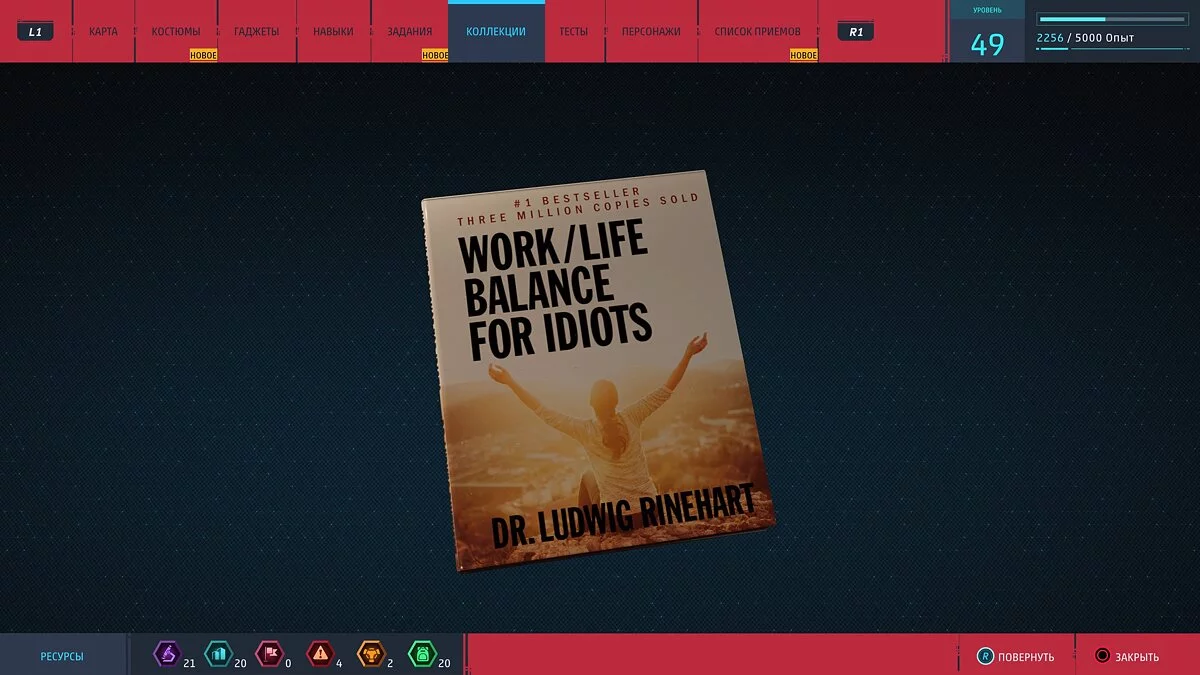1200x675 pixels.
Task: Open the Список приемов tab
Action: (x=757, y=31)
